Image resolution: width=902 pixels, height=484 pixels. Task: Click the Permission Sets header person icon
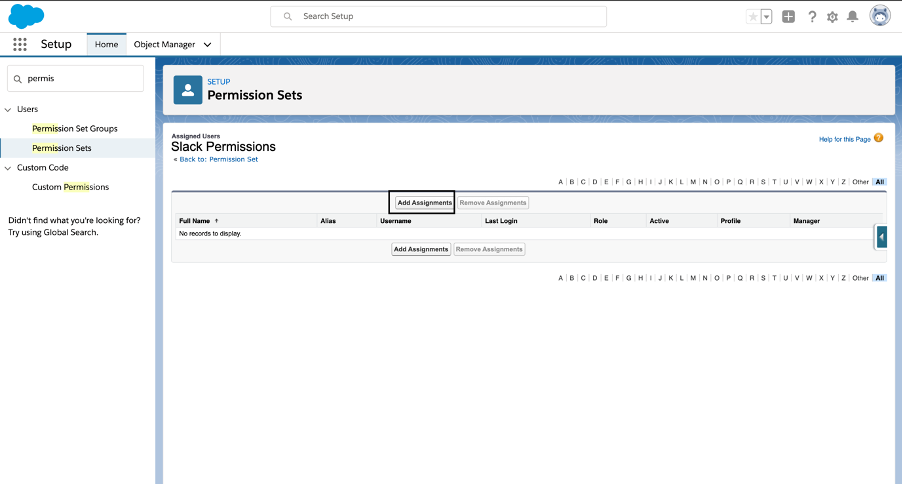pos(188,90)
